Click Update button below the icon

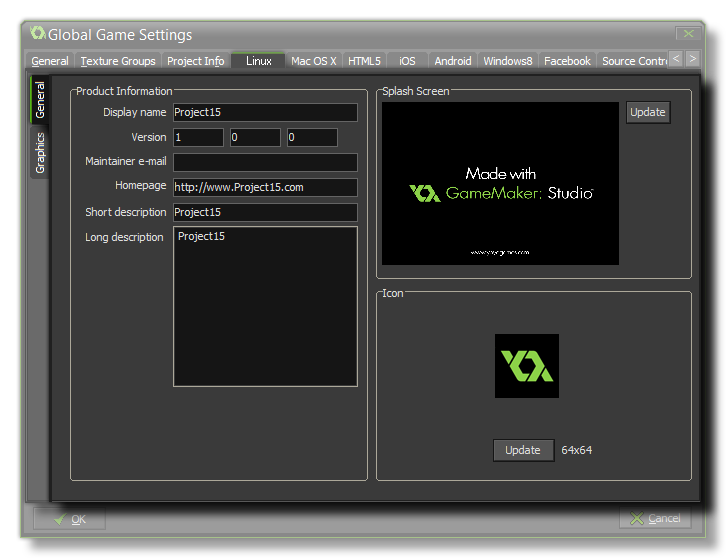(522, 450)
